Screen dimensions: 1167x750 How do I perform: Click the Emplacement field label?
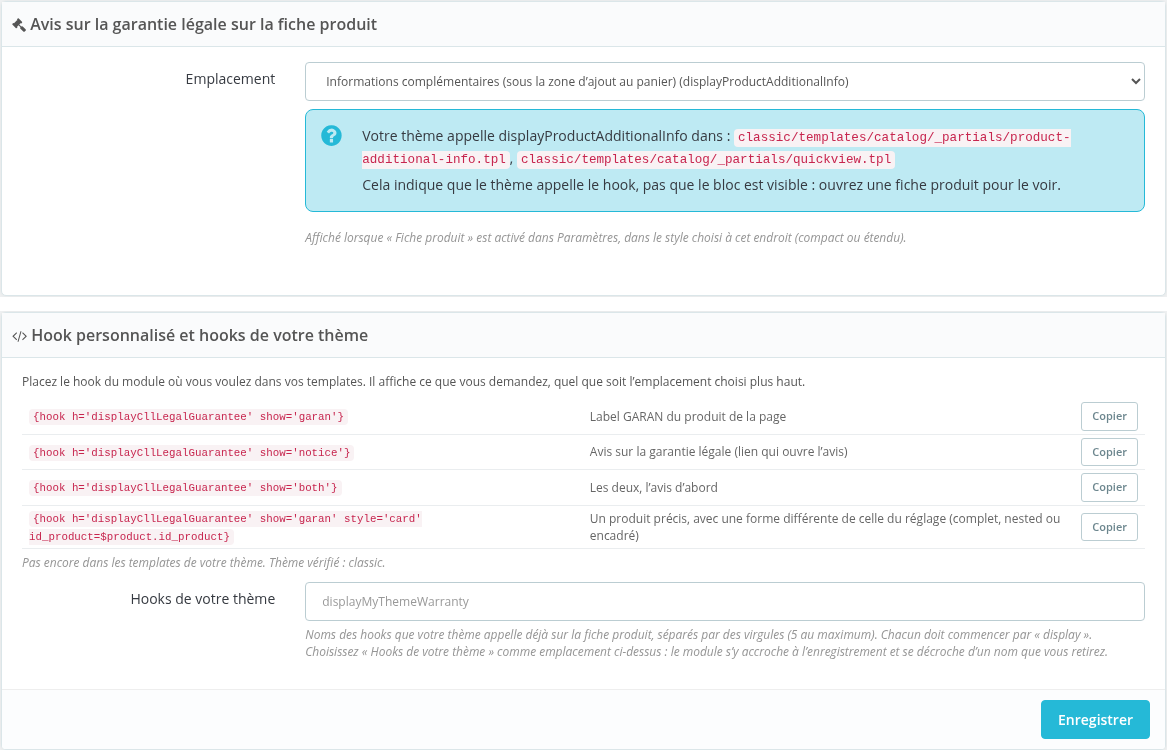(x=230, y=79)
